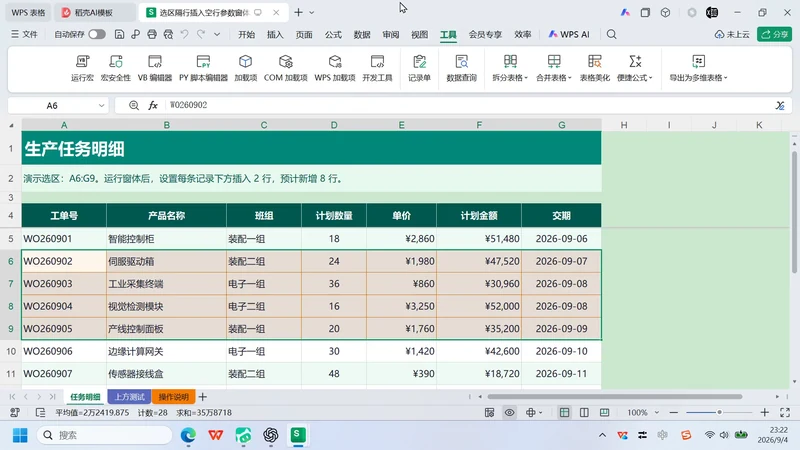Expand the quick access toolbar dropdown arrow
This screenshot has width=800, height=450.
(217, 34)
